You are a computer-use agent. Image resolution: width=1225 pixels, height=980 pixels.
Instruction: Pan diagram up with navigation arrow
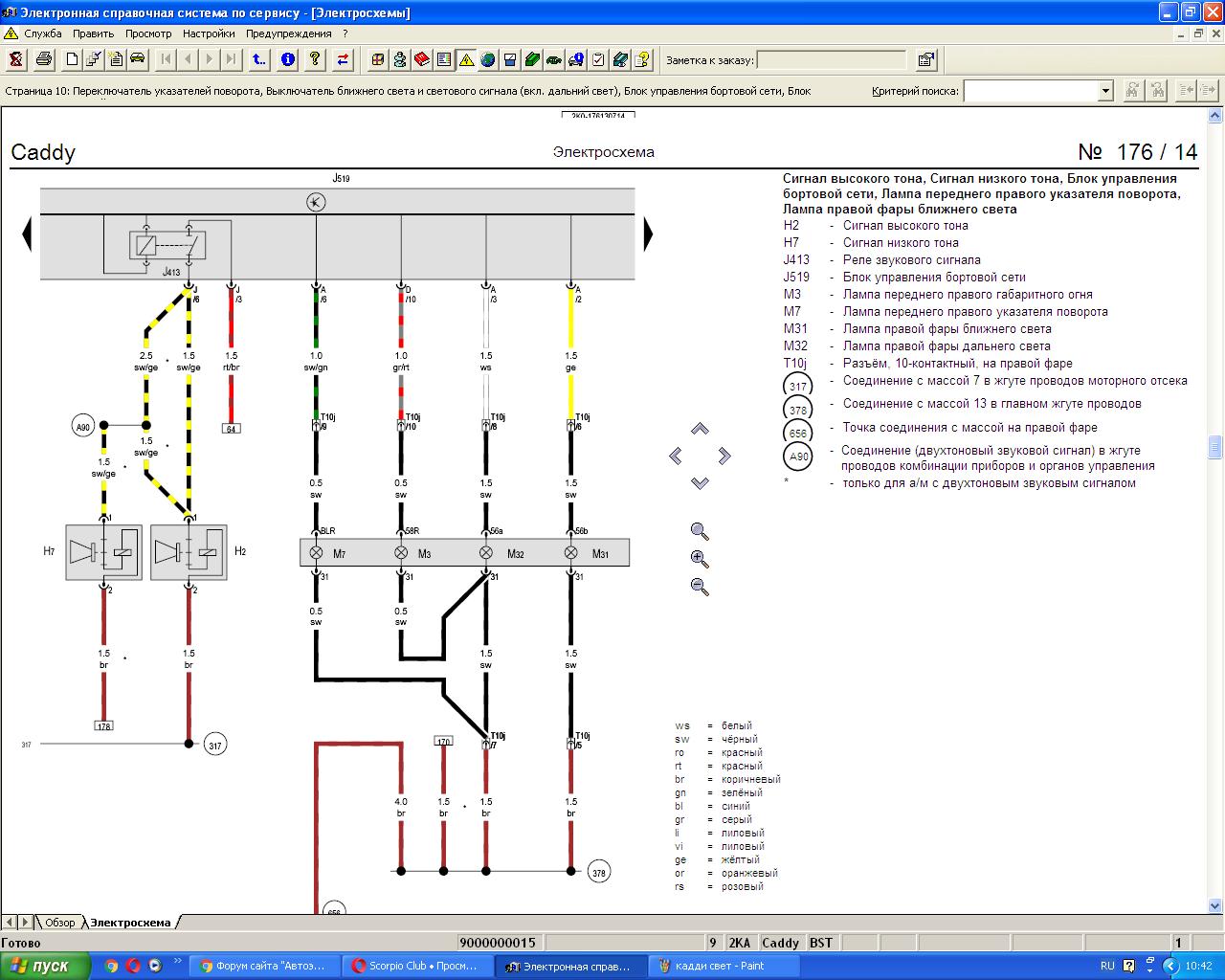(x=700, y=429)
